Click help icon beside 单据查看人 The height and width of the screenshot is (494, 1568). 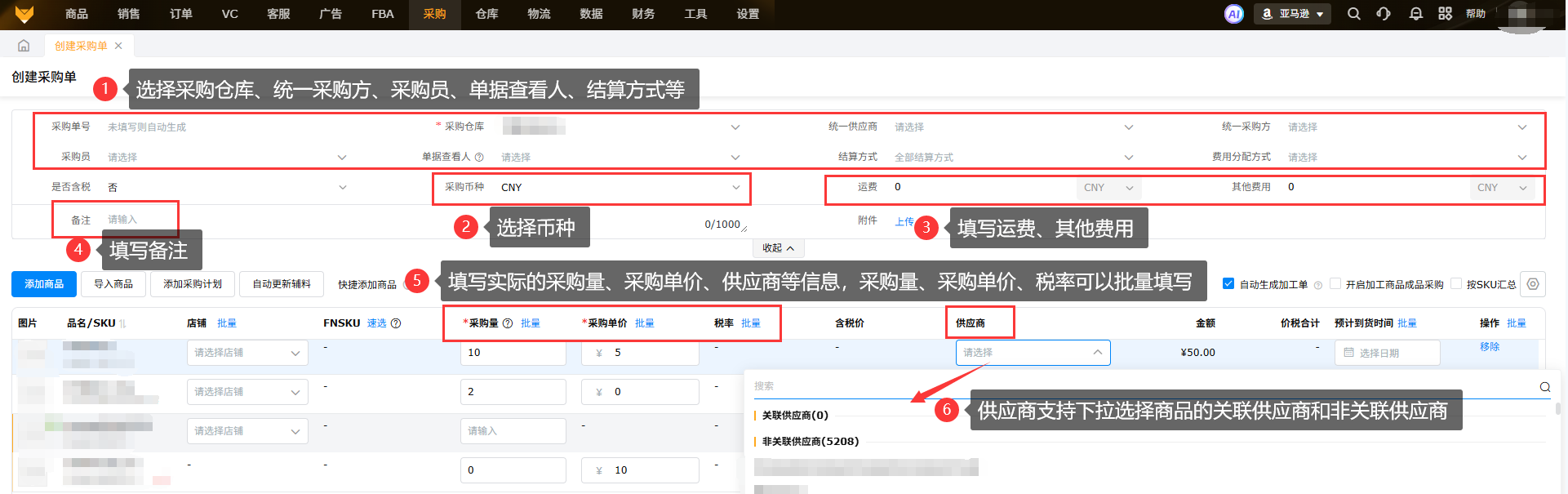479,157
